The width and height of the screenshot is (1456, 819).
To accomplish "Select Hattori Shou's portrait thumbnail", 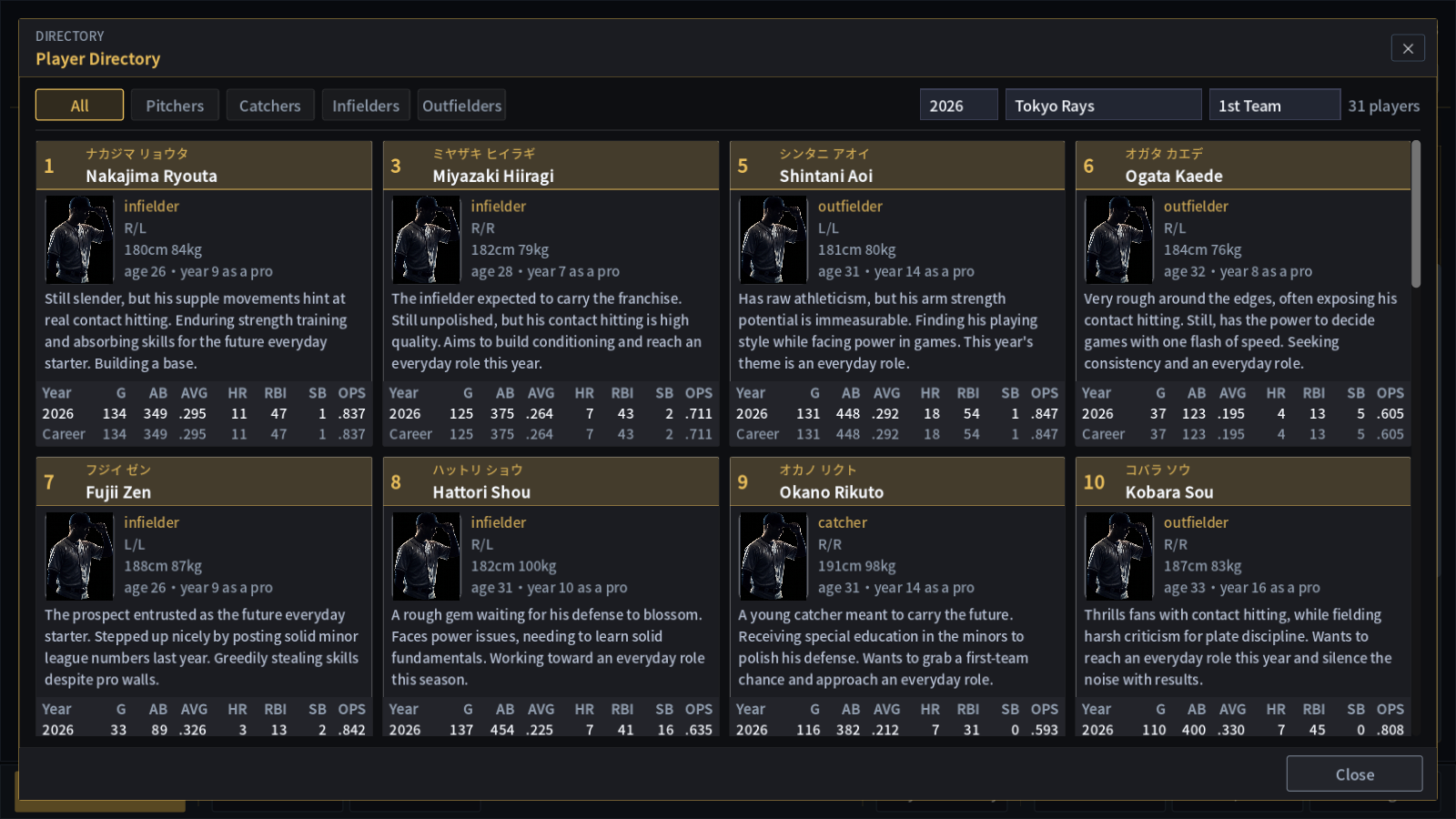I will 426,556.
